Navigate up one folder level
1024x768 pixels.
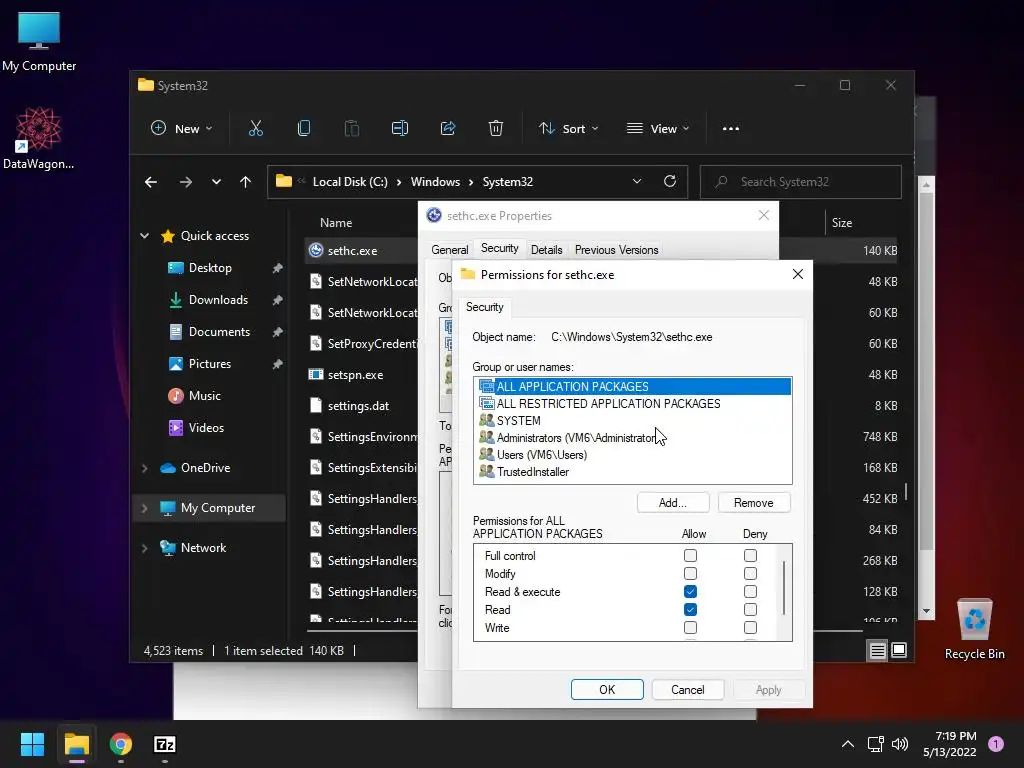point(246,182)
